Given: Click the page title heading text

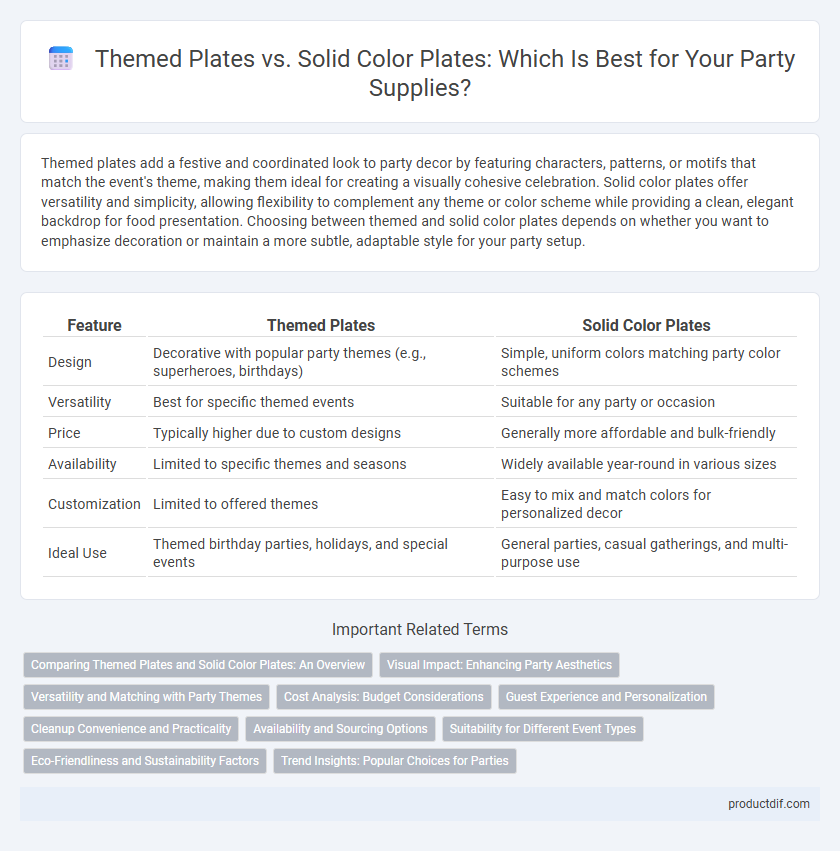Looking at the screenshot, I should (x=445, y=73).
